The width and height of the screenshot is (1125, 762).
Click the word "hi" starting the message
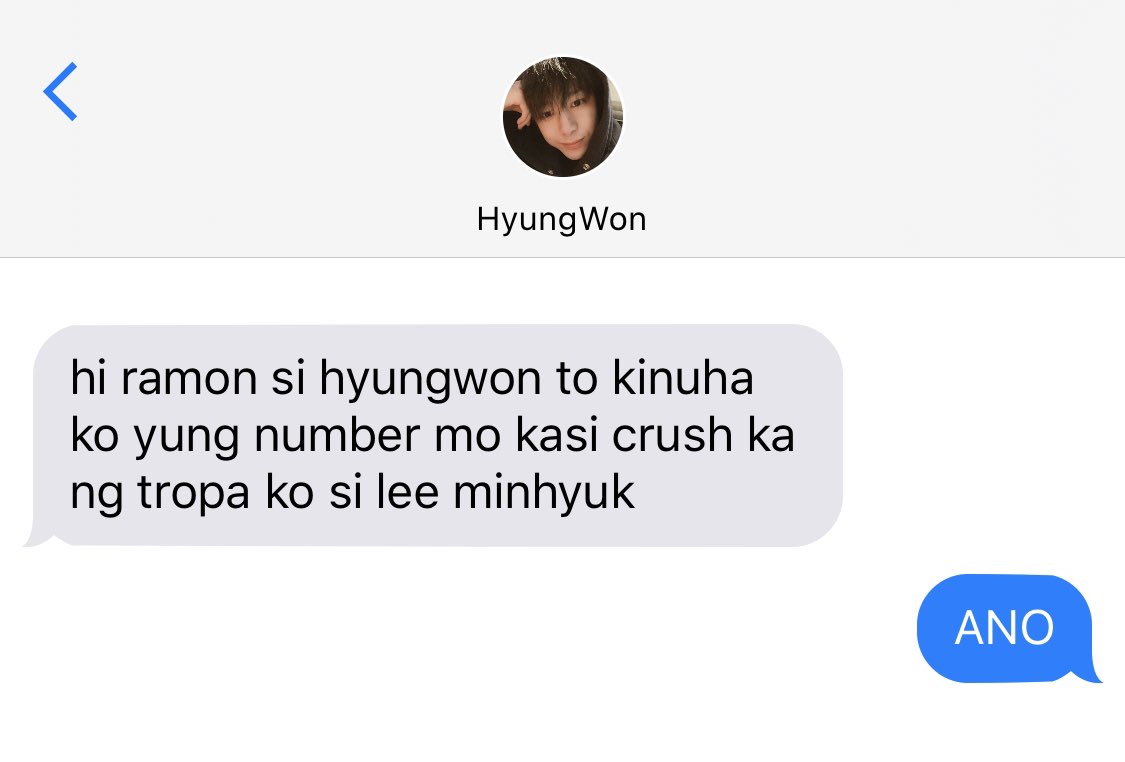click(x=89, y=377)
